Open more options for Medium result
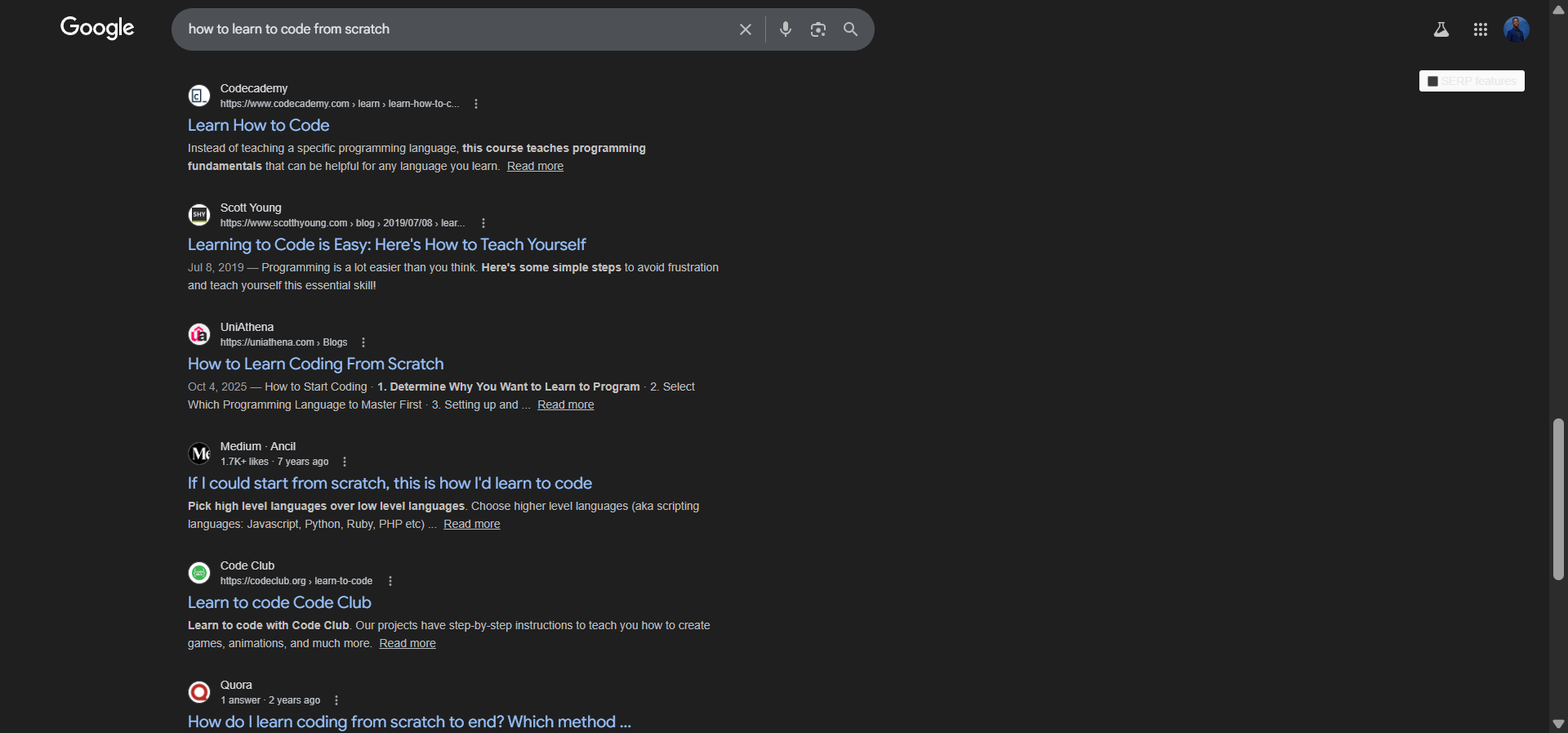Image resolution: width=1568 pixels, height=733 pixels. [x=345, y=462]
